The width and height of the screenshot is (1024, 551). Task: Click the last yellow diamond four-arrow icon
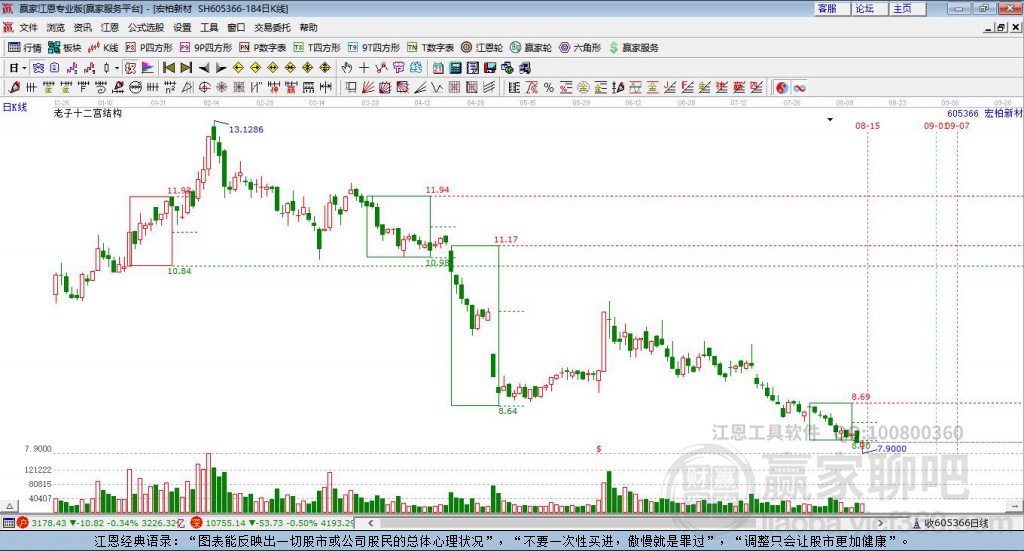click(325, 68)
